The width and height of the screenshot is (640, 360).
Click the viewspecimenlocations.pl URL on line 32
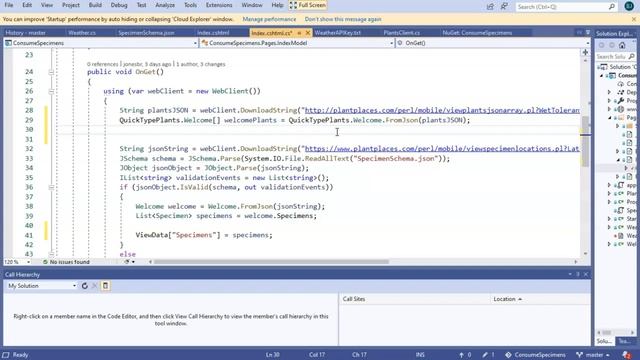coord(442,149)
